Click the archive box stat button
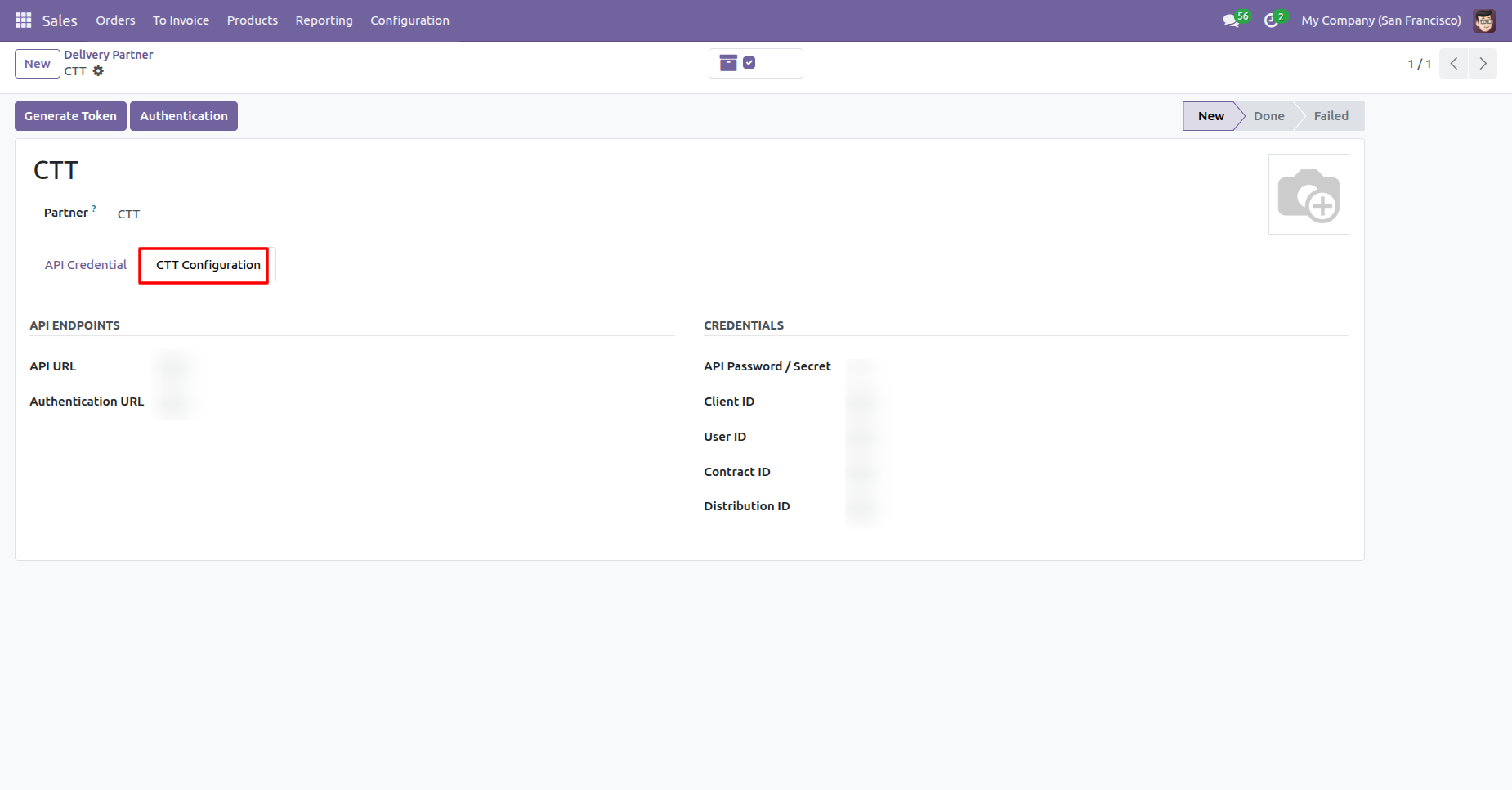 pyautogui.click(x=755, y=63)
